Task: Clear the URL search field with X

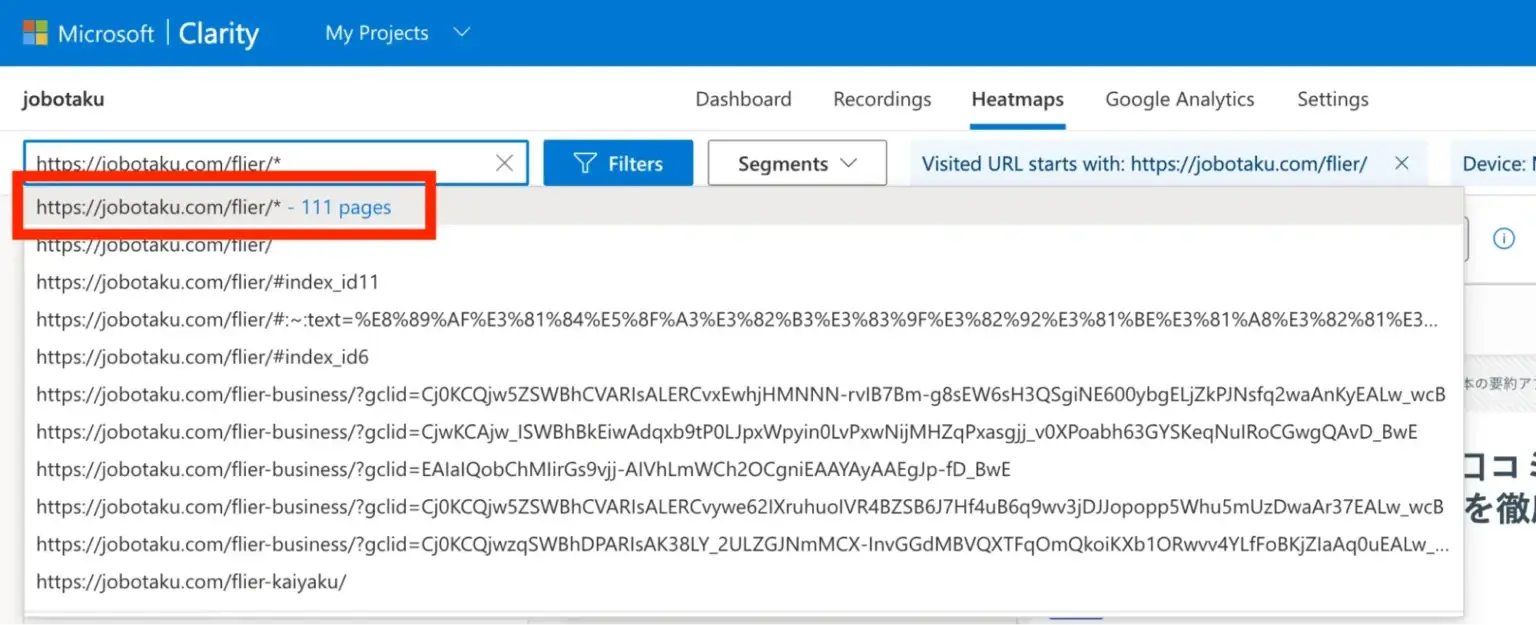Action: point(505,163)
